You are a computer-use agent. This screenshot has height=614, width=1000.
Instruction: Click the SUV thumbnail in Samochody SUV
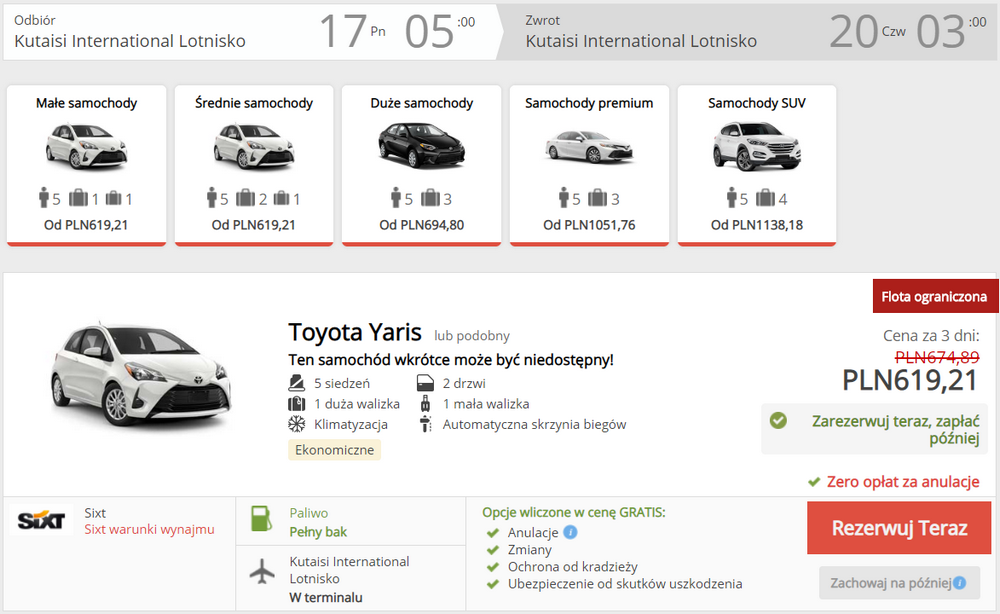pyautogui.click(x=756, y=147)
